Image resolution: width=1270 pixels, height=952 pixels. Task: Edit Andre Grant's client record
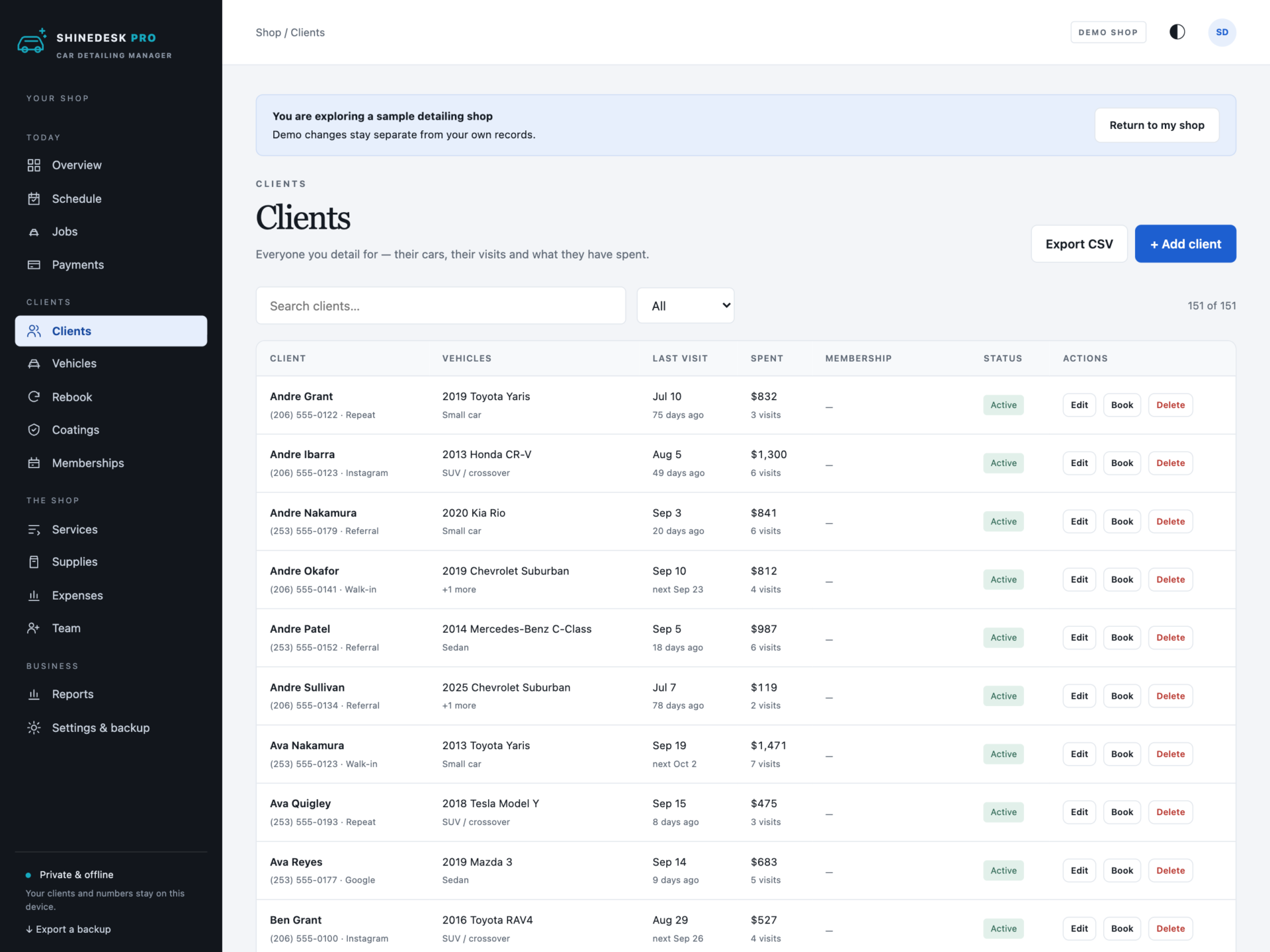point(1079,405)
